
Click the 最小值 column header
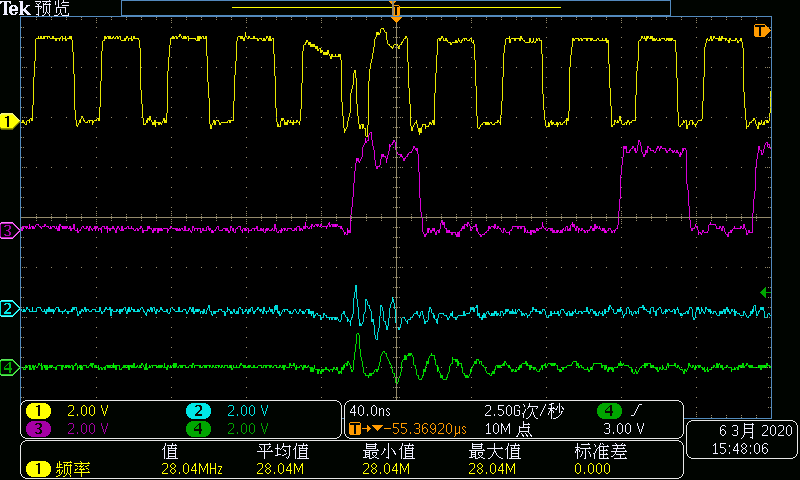(388, 451)
